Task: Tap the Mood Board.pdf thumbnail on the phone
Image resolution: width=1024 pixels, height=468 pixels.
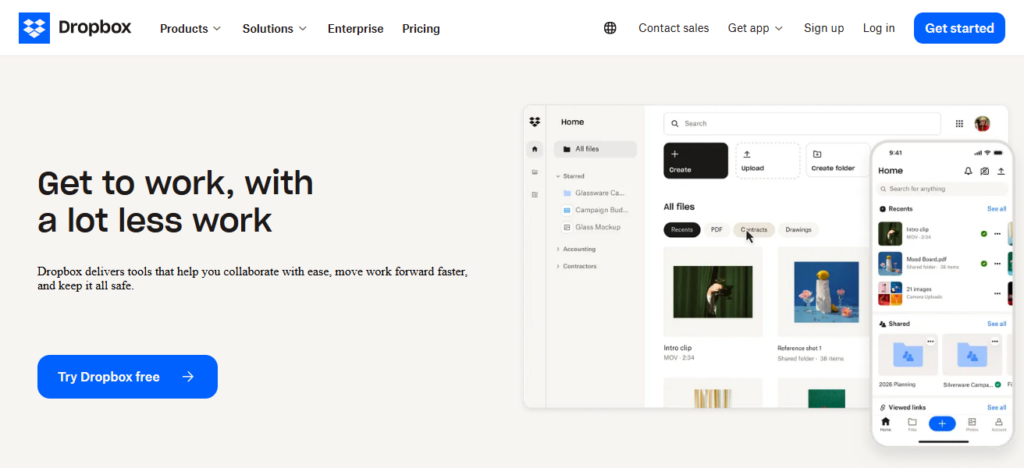Action: click(890, 264)
